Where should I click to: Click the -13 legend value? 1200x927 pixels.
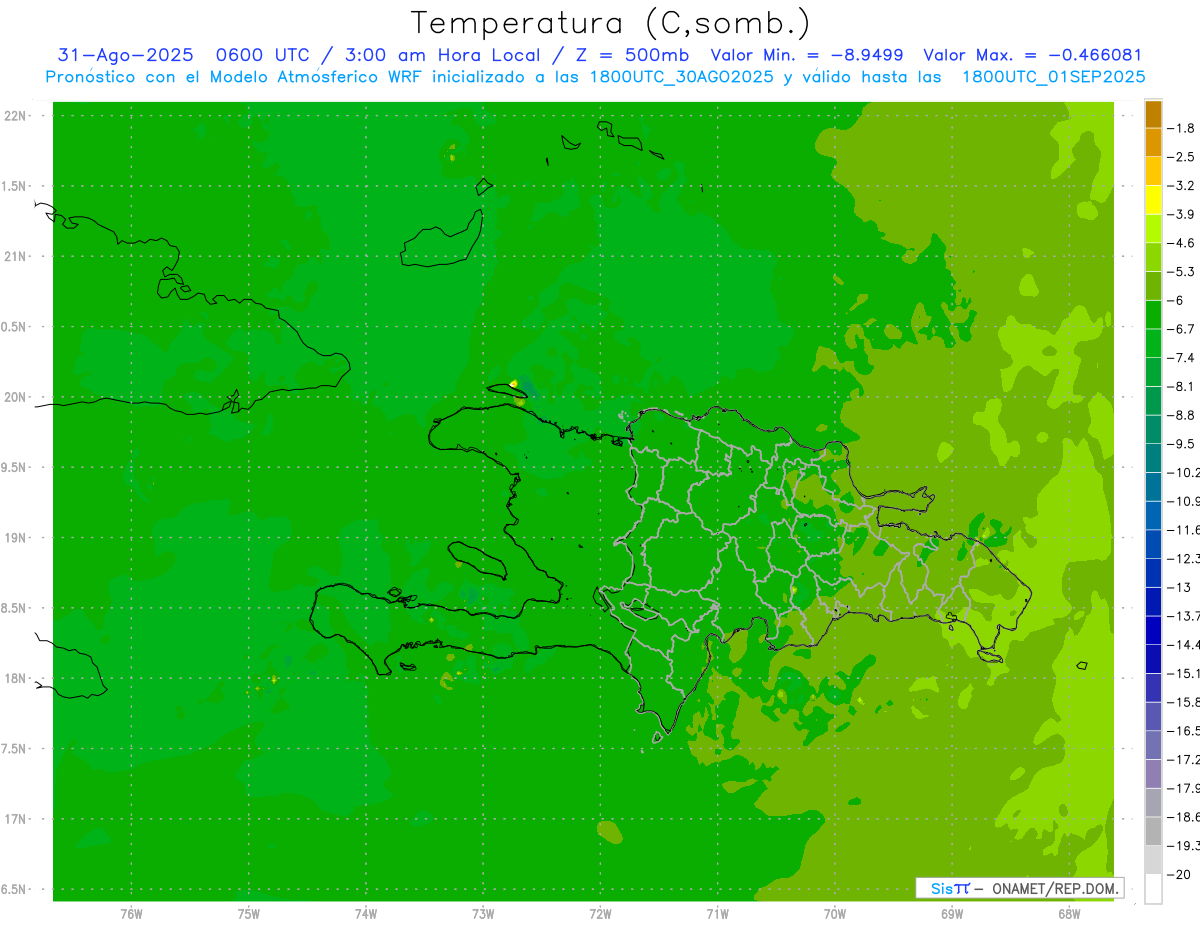coord(1180,587)
